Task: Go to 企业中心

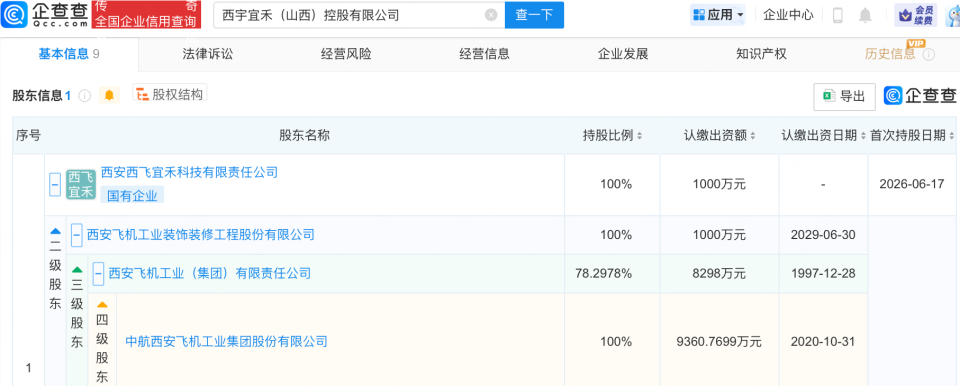Action: 788,15
